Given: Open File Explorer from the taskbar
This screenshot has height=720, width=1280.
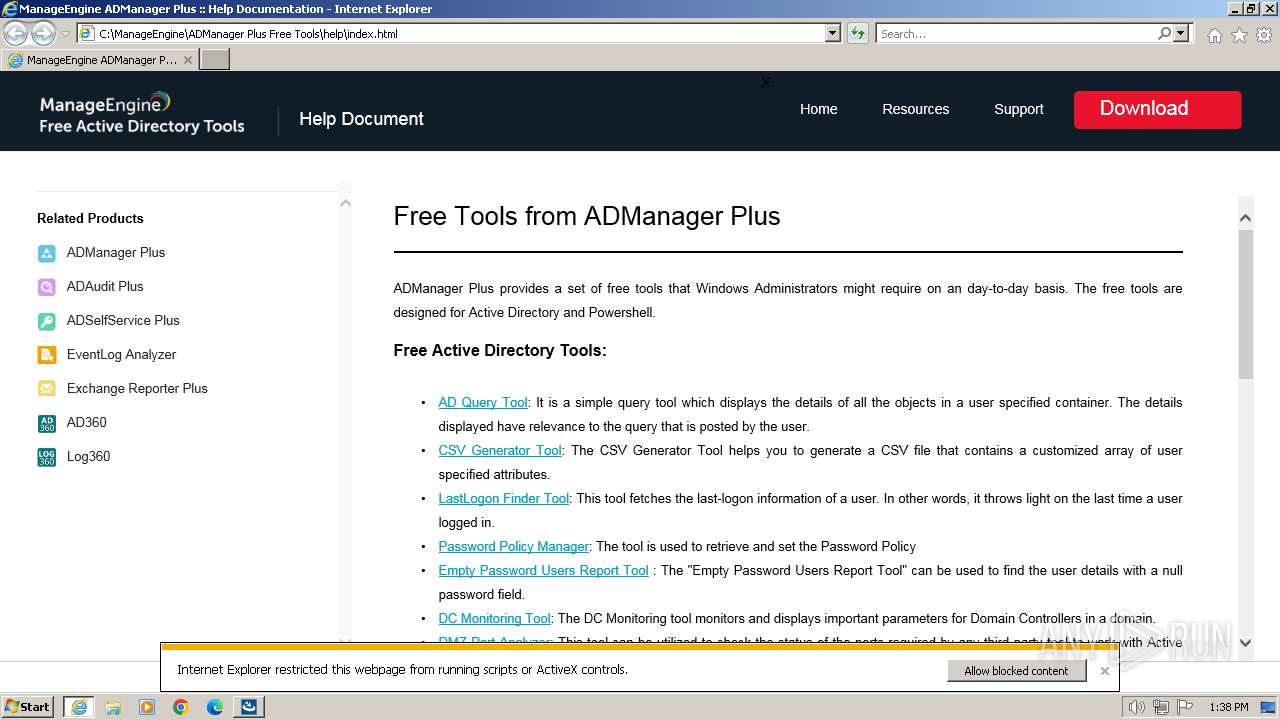Looking at the screenshot, I should click(113, 707).
